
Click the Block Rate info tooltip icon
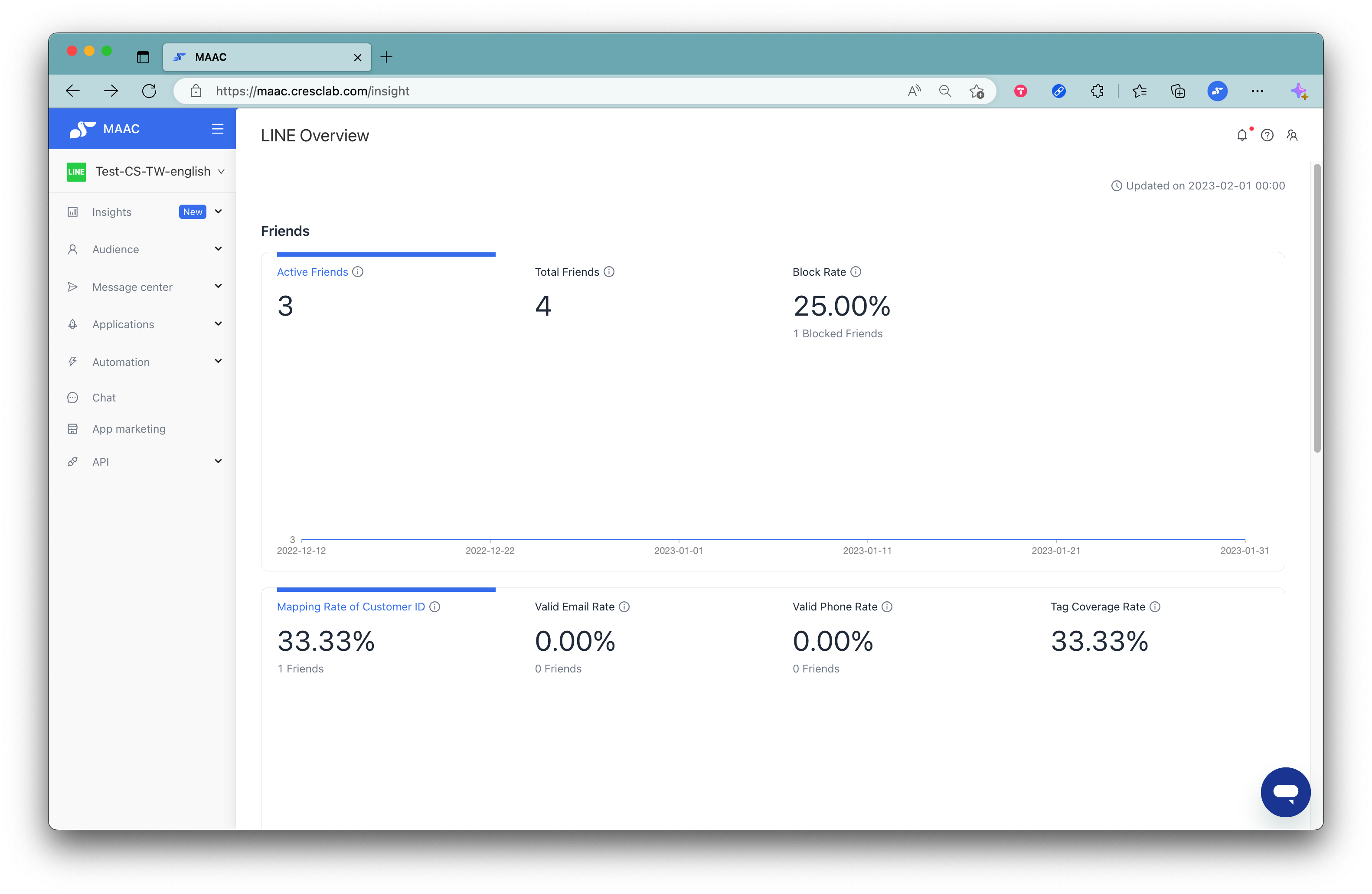click(x=856, y=271)
